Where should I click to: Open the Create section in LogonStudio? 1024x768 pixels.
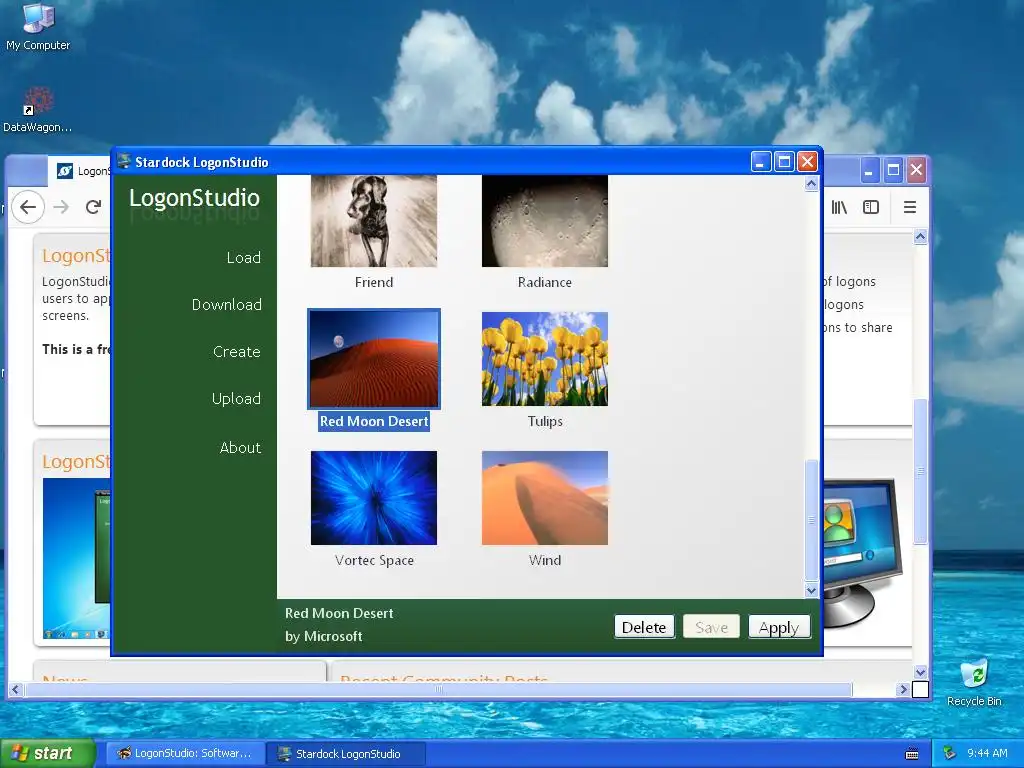236,352
